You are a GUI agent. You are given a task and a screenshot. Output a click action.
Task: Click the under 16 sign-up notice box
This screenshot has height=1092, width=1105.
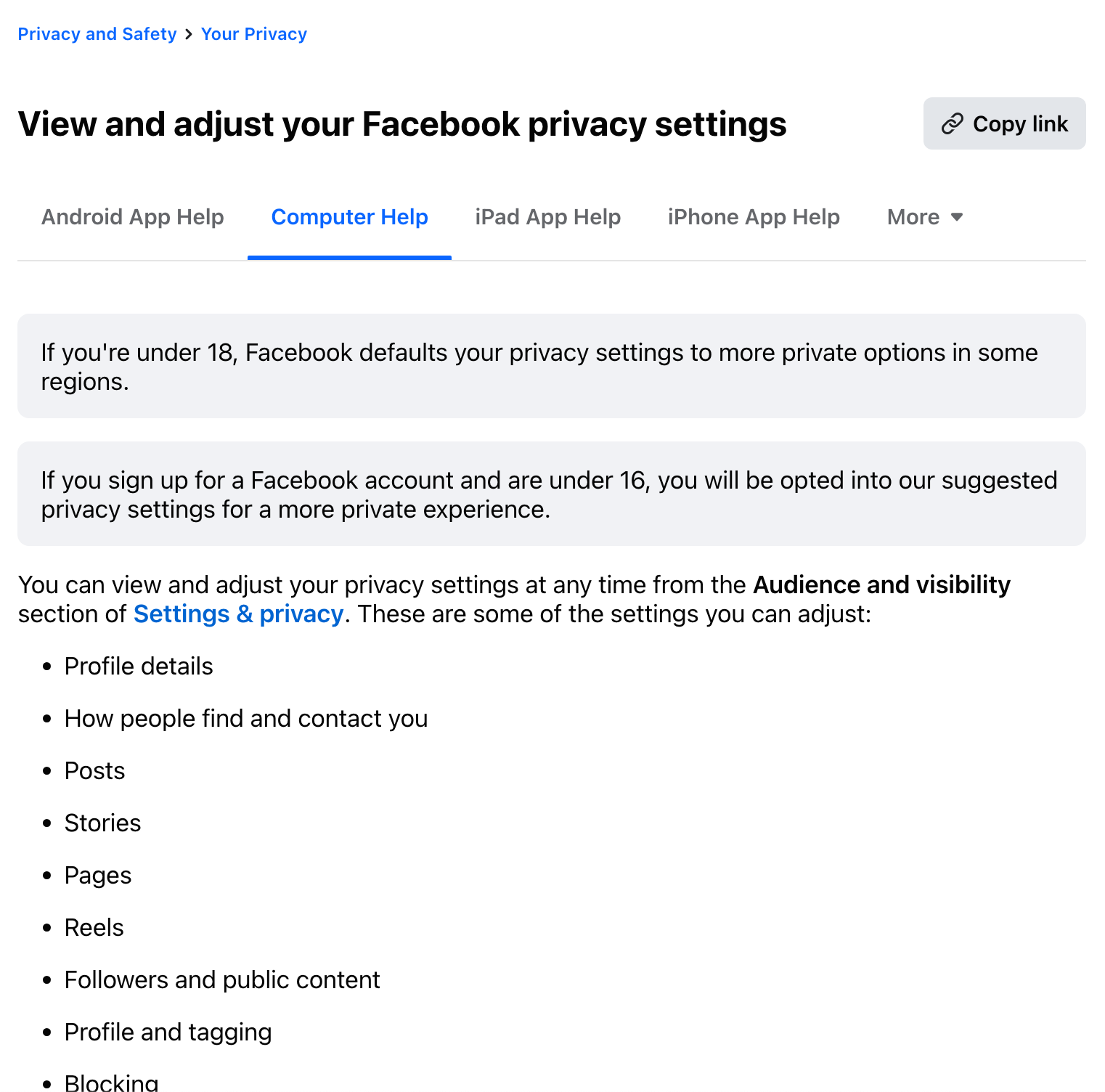(x=551, y=494)
